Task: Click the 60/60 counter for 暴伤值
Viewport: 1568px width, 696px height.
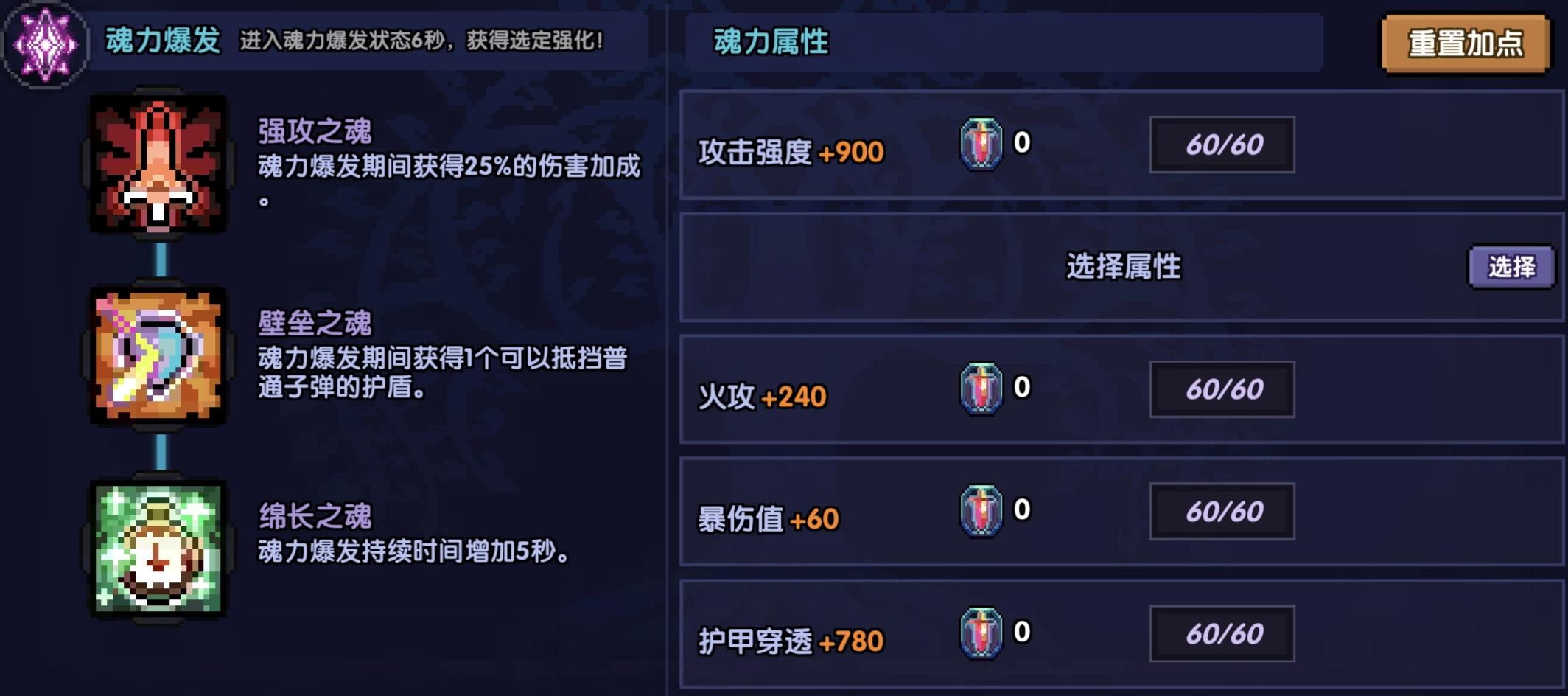Action: point(1222,512)
